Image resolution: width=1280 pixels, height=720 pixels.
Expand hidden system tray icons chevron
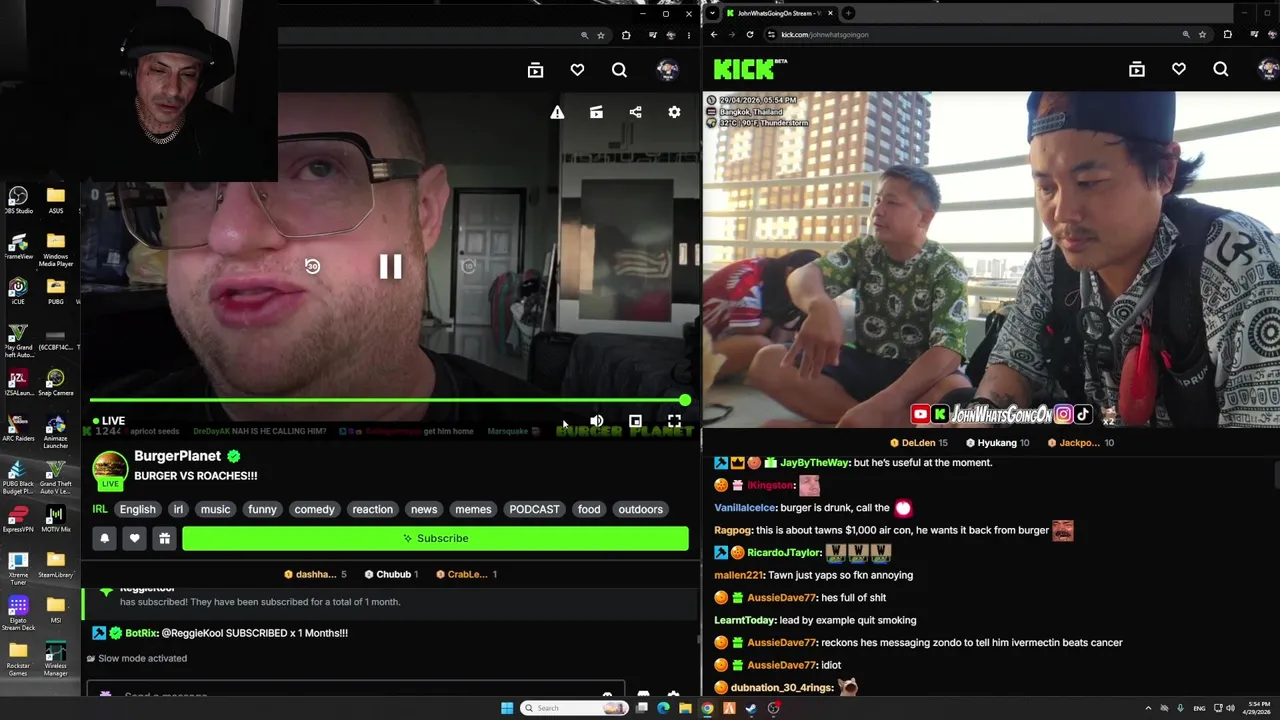pos(1147,708)
